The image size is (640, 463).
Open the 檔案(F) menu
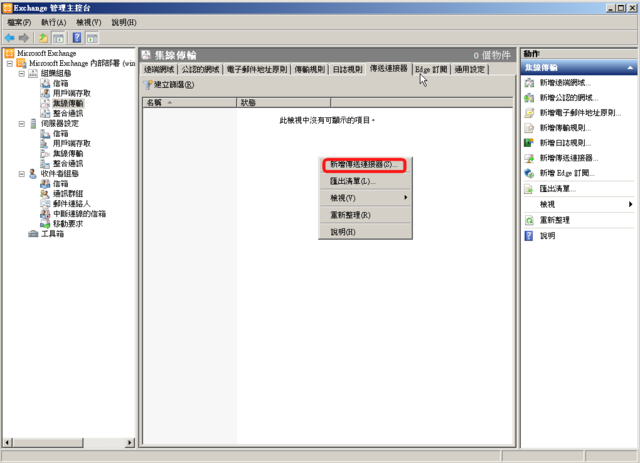[x=19, y=22]
